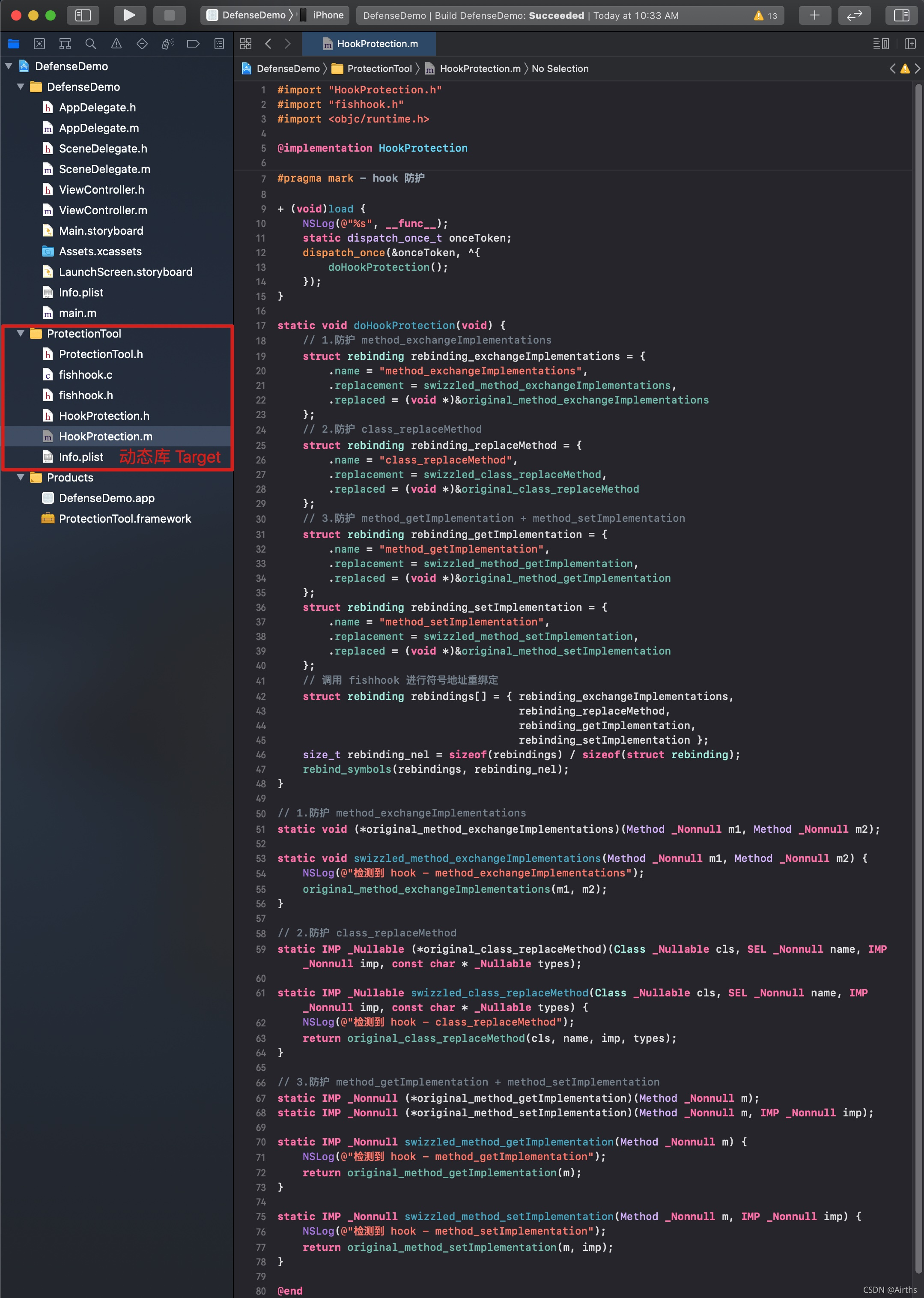
Task: Click the code review arrows button
Action: coord(854,15)
